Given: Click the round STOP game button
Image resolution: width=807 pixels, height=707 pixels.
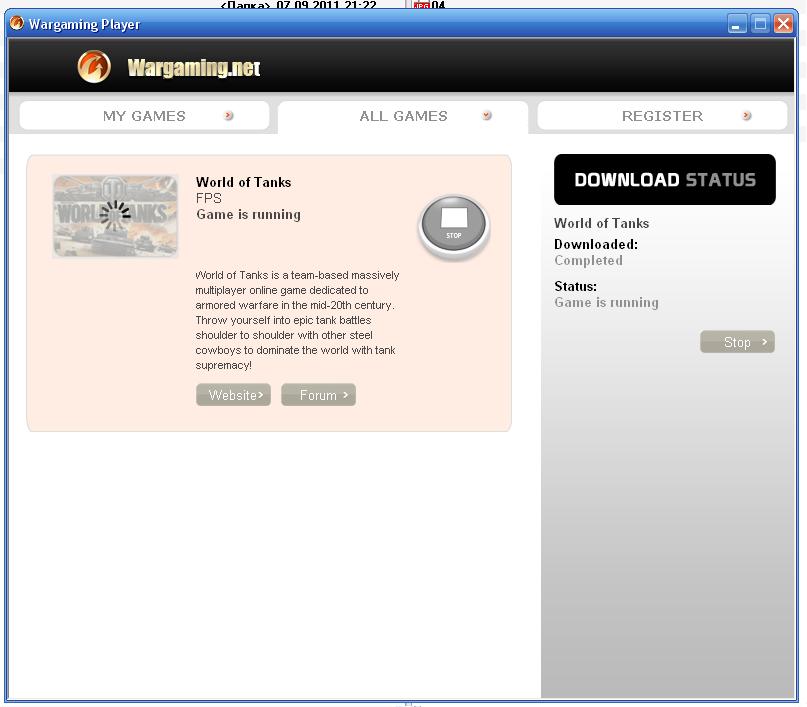Looking at the screenshot, I should pos(453,224).
